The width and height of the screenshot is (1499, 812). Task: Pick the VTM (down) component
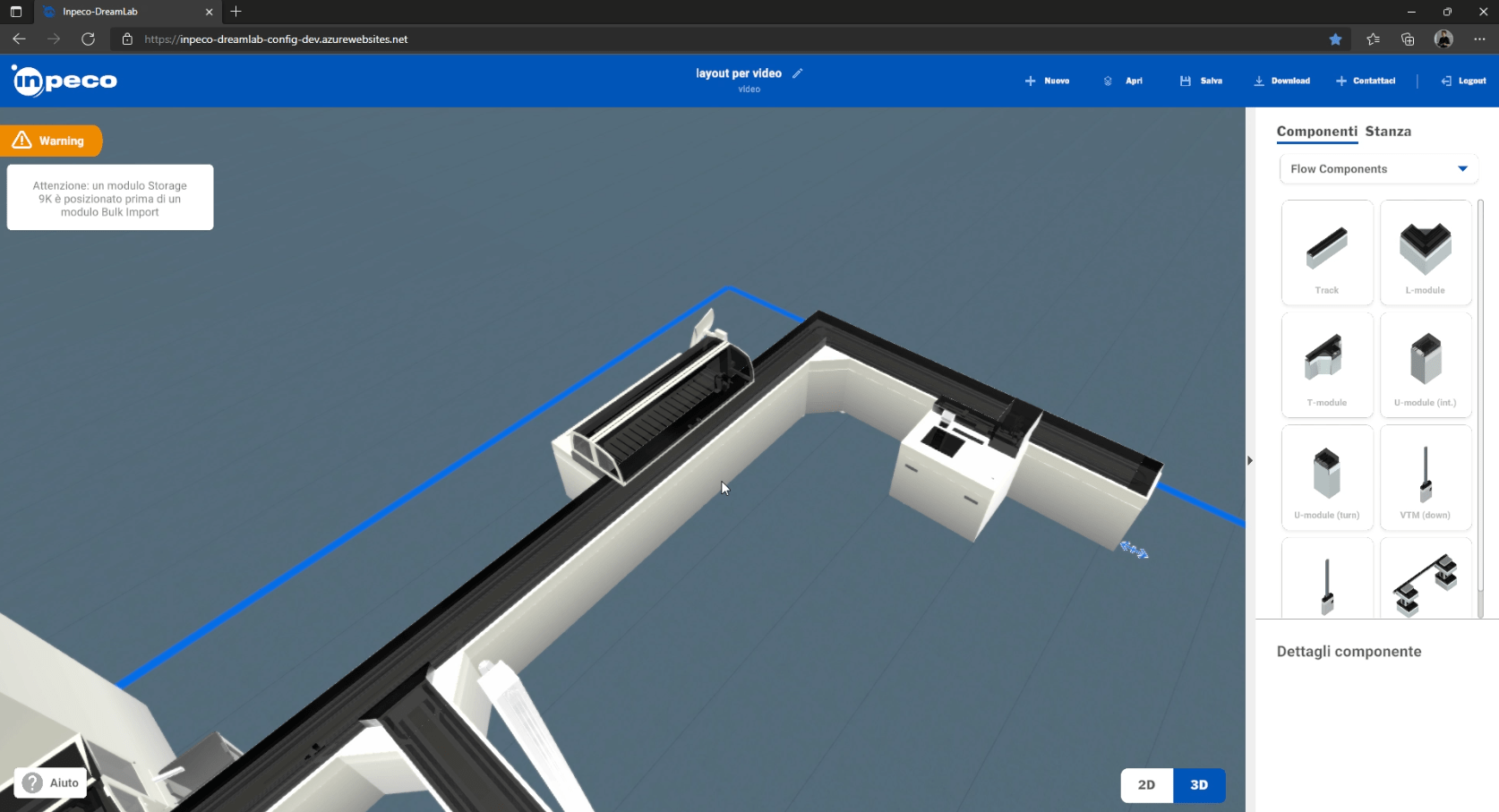pos(1425,477)
